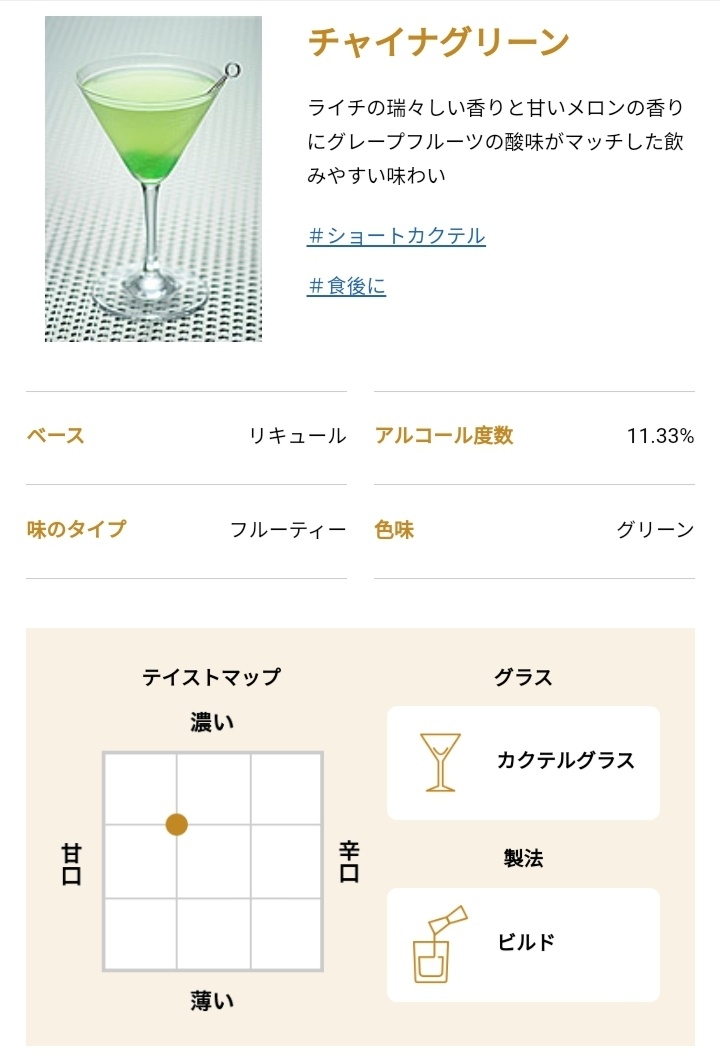The height and width of the screenshot is (1064, 720).
Task: Click the 11.33% alcohol value
Action: [660, 436]
